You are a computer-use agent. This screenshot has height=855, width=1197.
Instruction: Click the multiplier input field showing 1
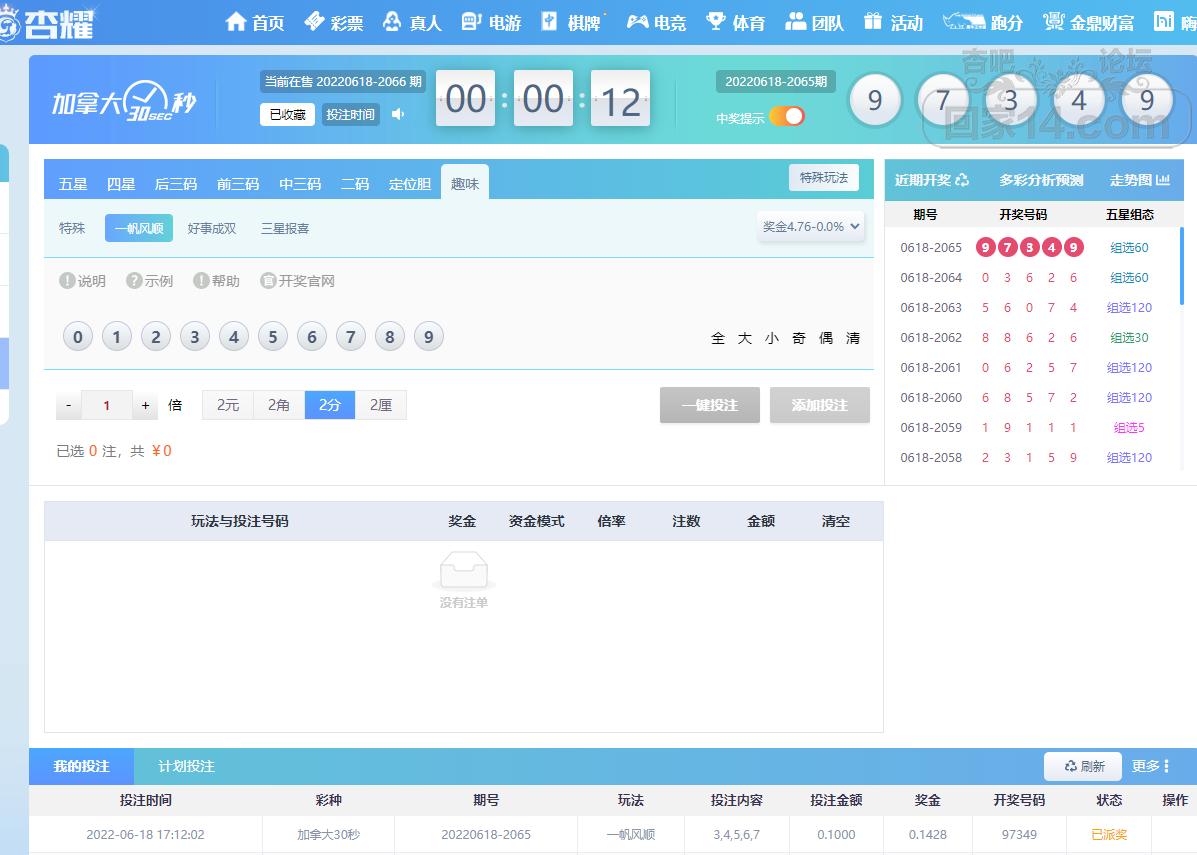(106, 405)
